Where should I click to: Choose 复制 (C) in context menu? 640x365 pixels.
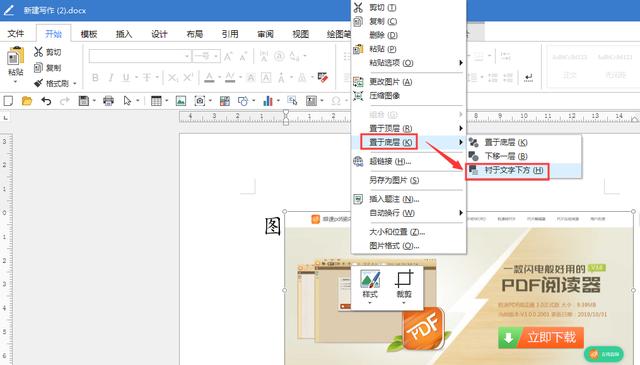[408, 21]
